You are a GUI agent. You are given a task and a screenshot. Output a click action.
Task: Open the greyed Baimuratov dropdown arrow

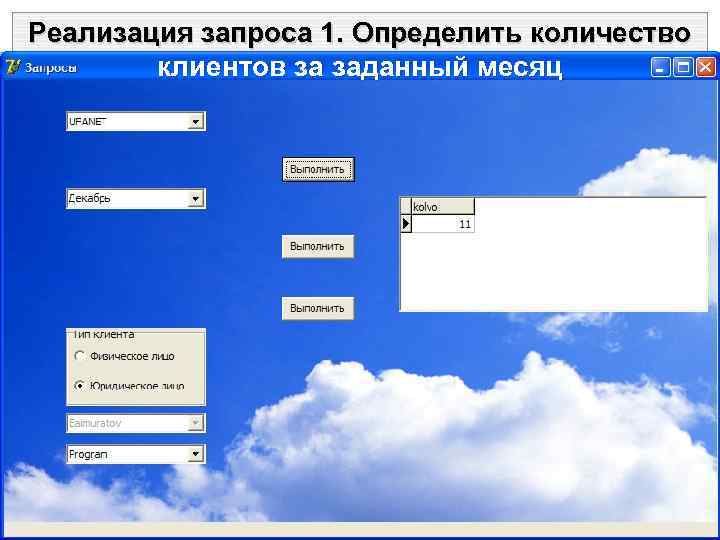[x=196, y=423]
